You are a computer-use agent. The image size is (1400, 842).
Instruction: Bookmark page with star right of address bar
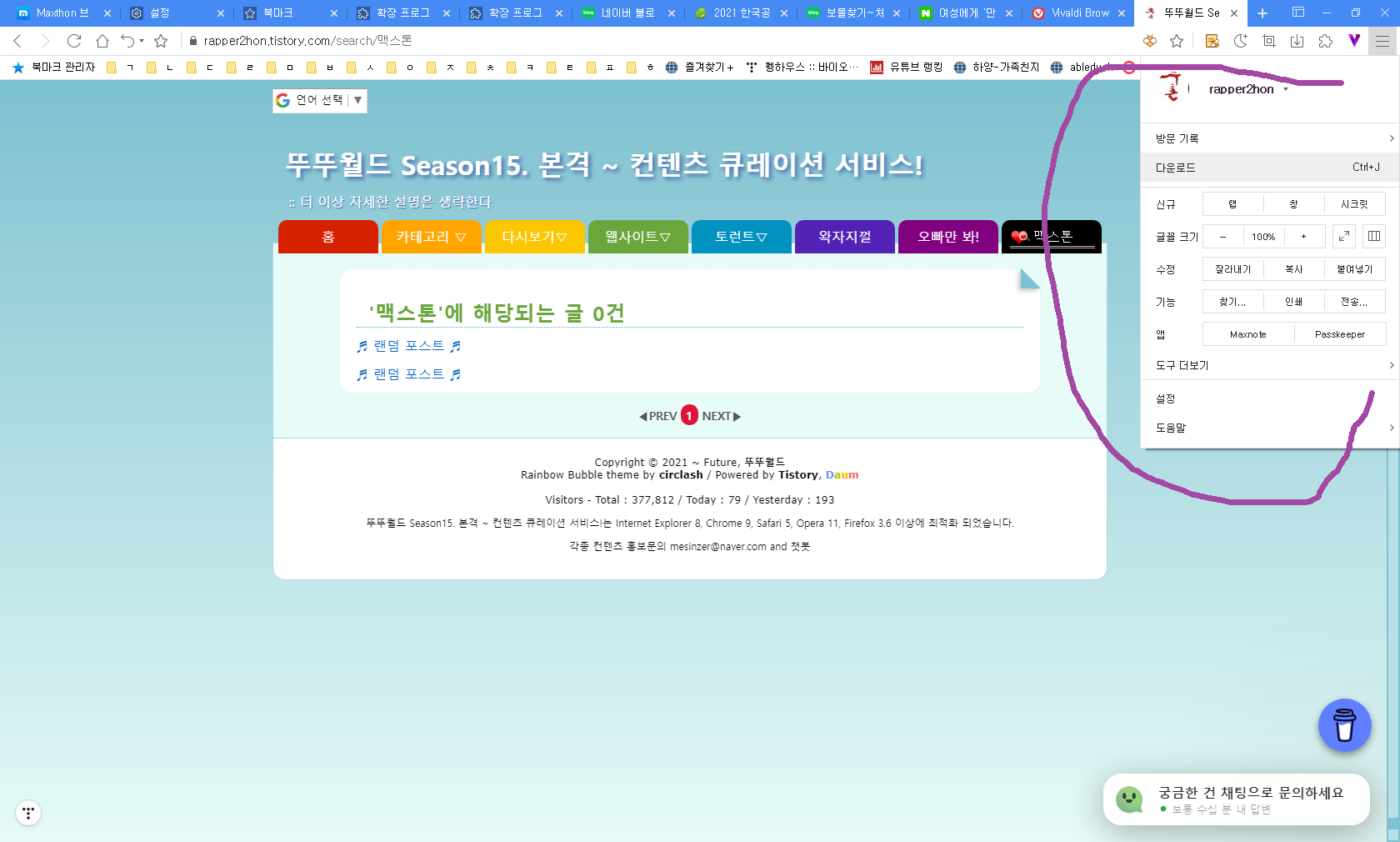(1177, 41)
